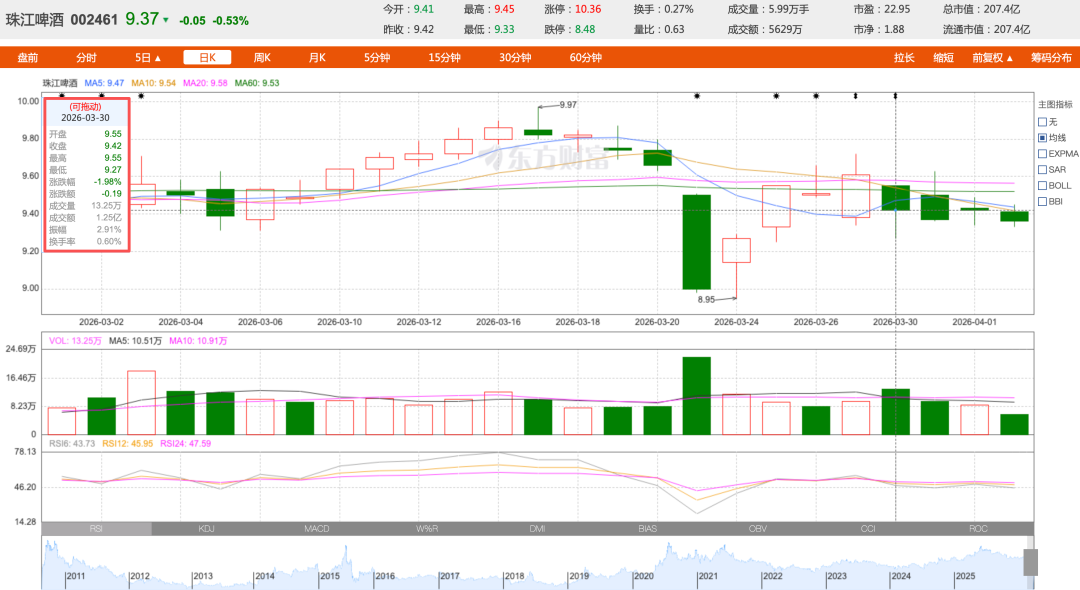Viewport: 1080px width, 590px height.
Task: Enable the BOLL indicator checkbox
Action: pos(1042,185)
